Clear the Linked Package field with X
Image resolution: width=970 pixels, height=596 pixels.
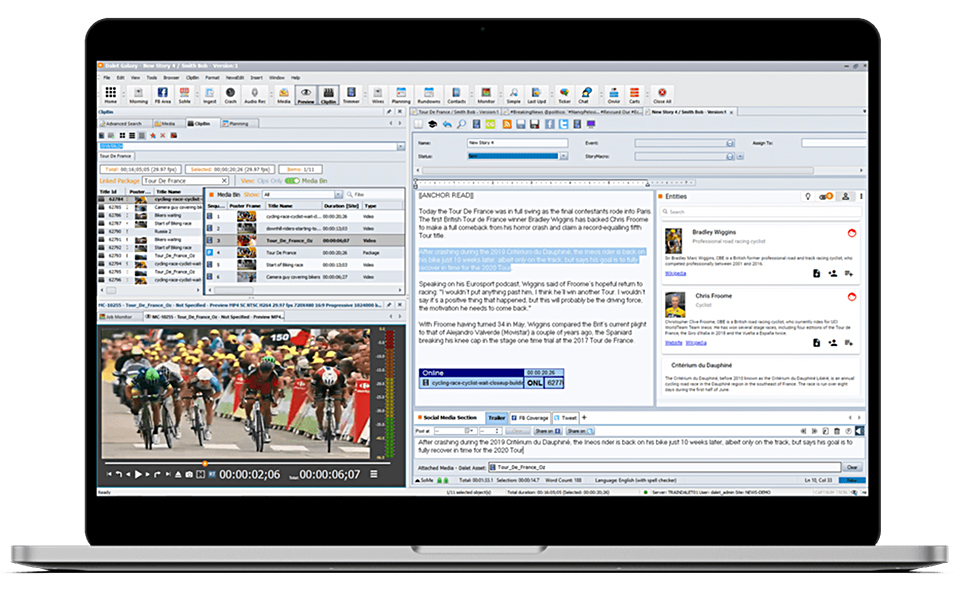224,181
